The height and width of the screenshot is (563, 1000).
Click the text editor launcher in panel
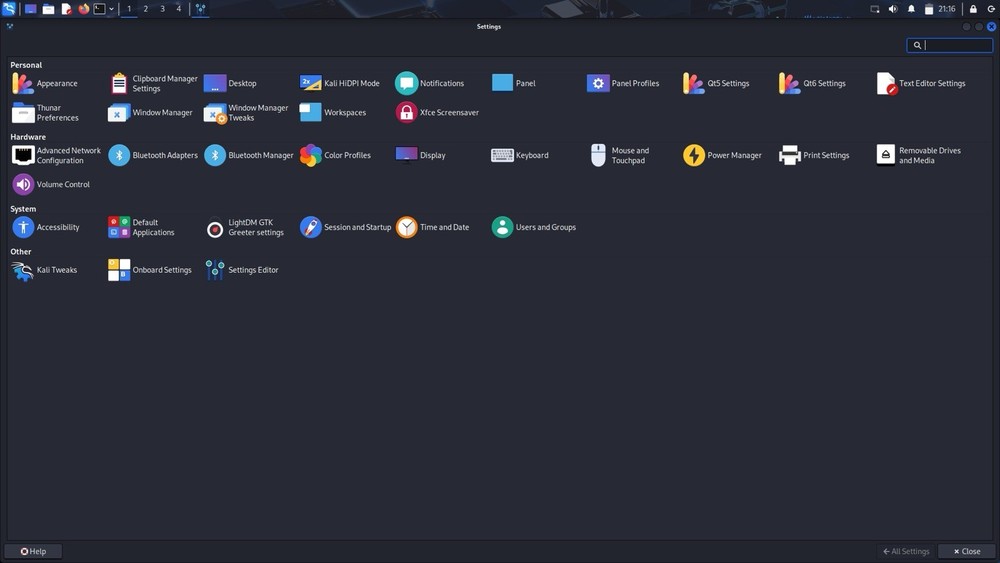click(66, 9)
